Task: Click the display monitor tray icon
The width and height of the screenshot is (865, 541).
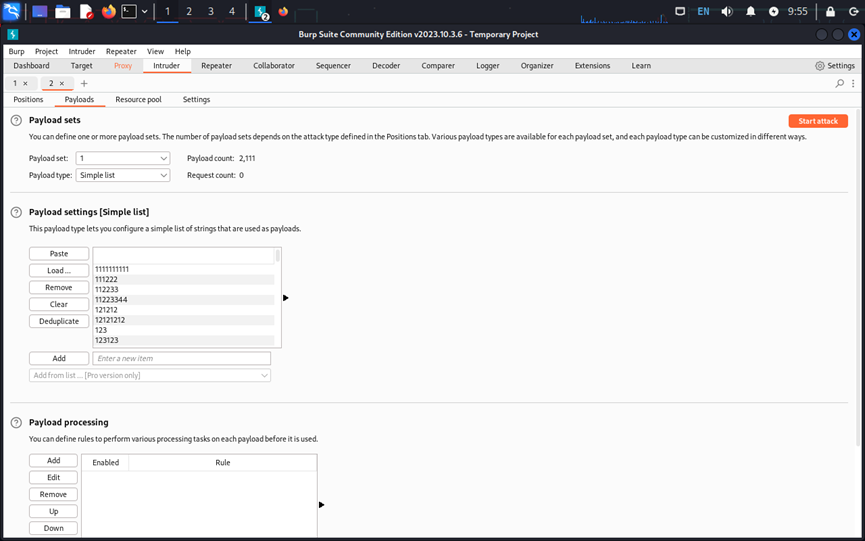Action: point(680,11)
